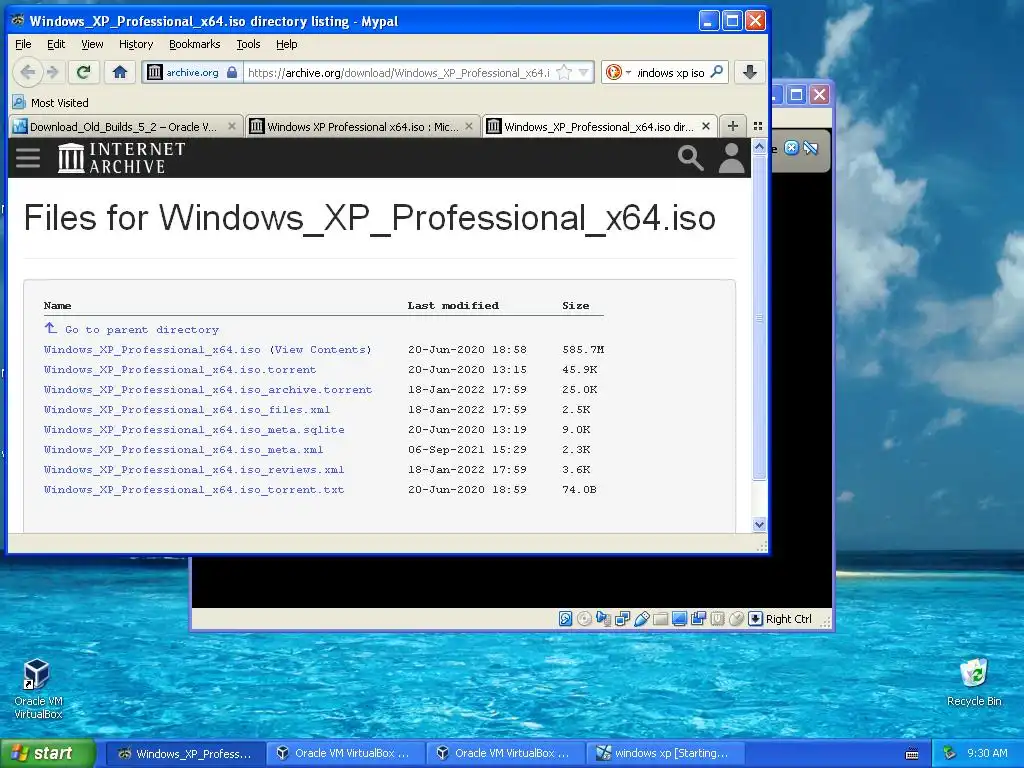Go back with the browser Back arrow
Viewport: 1024px width, 768px height.
tap(27, 72)
